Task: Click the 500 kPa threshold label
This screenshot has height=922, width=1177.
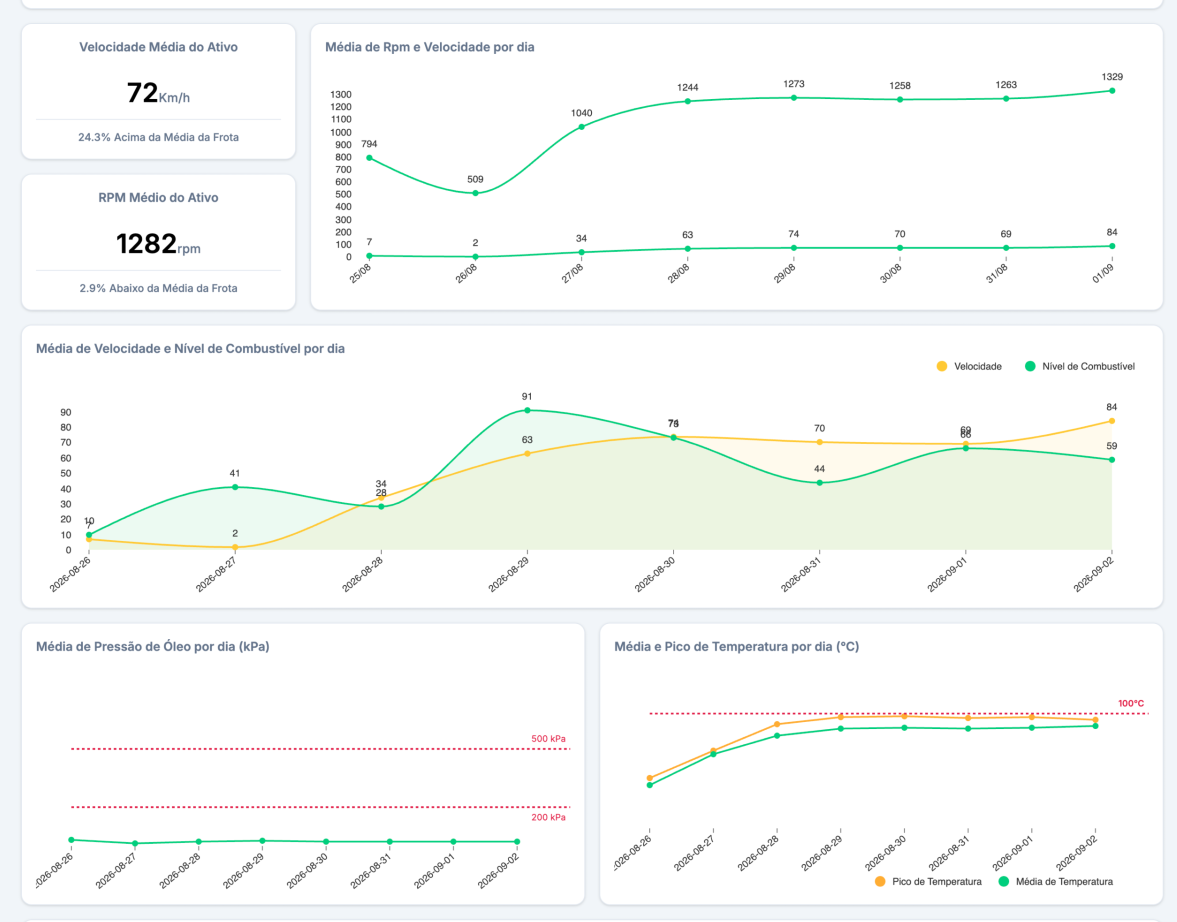Action: 549,739
